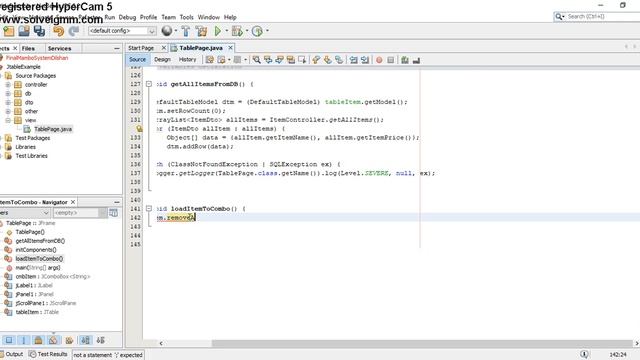Collapse the loadItemToCombo method code fold

(149, 209)
